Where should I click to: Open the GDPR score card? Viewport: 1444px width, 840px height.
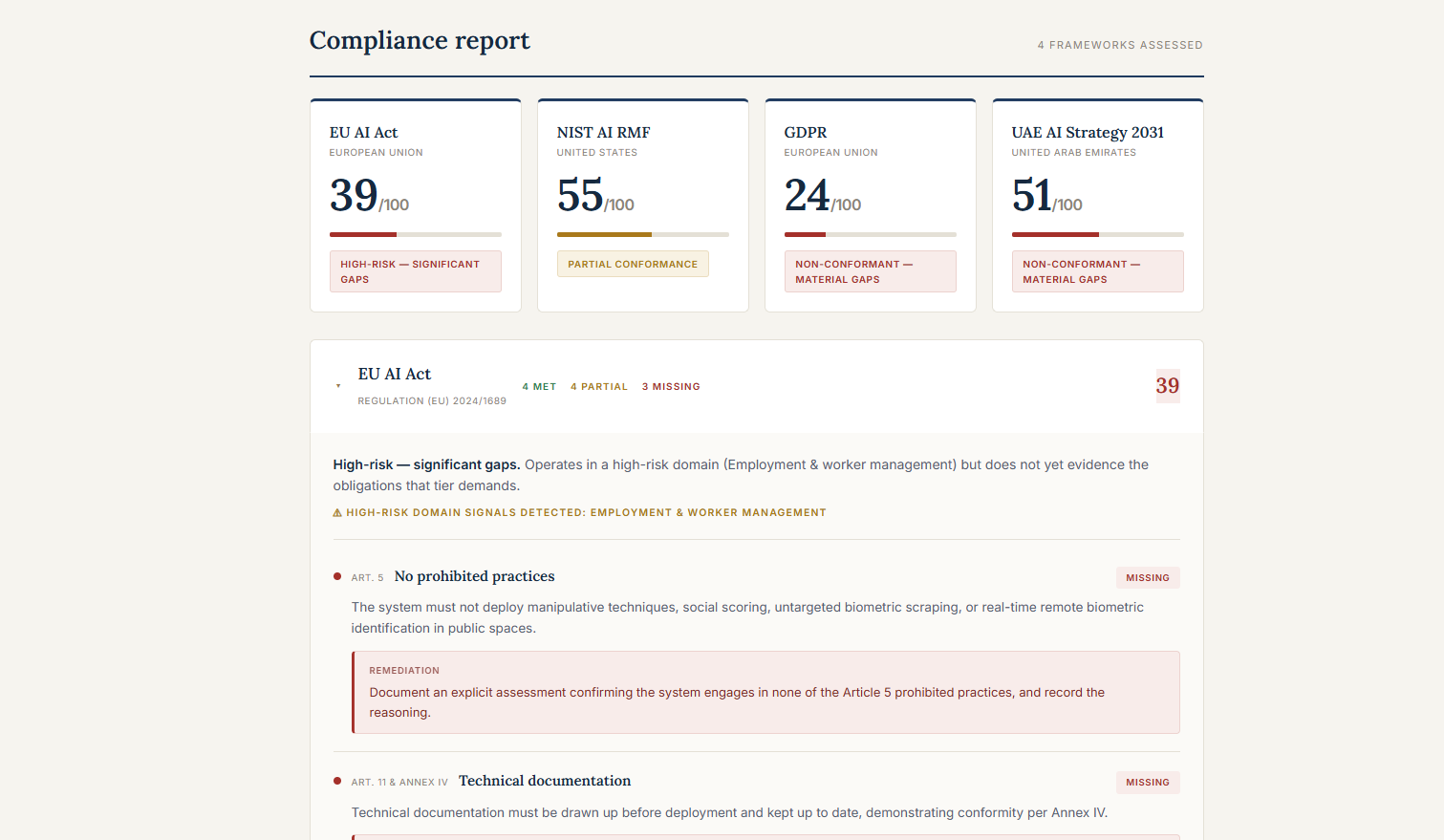(871, 205)
